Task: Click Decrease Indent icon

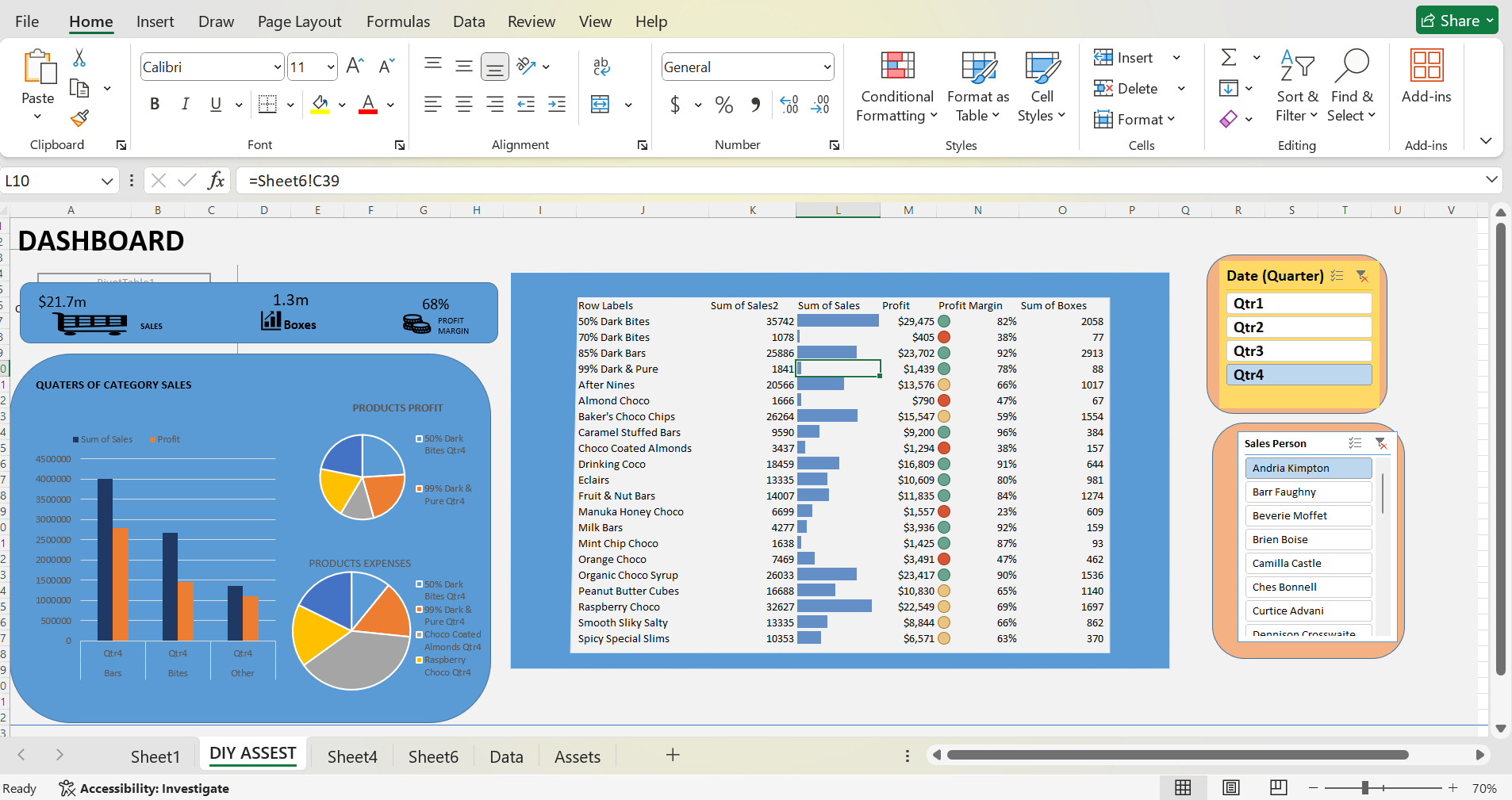Action: tap(526, 104)
